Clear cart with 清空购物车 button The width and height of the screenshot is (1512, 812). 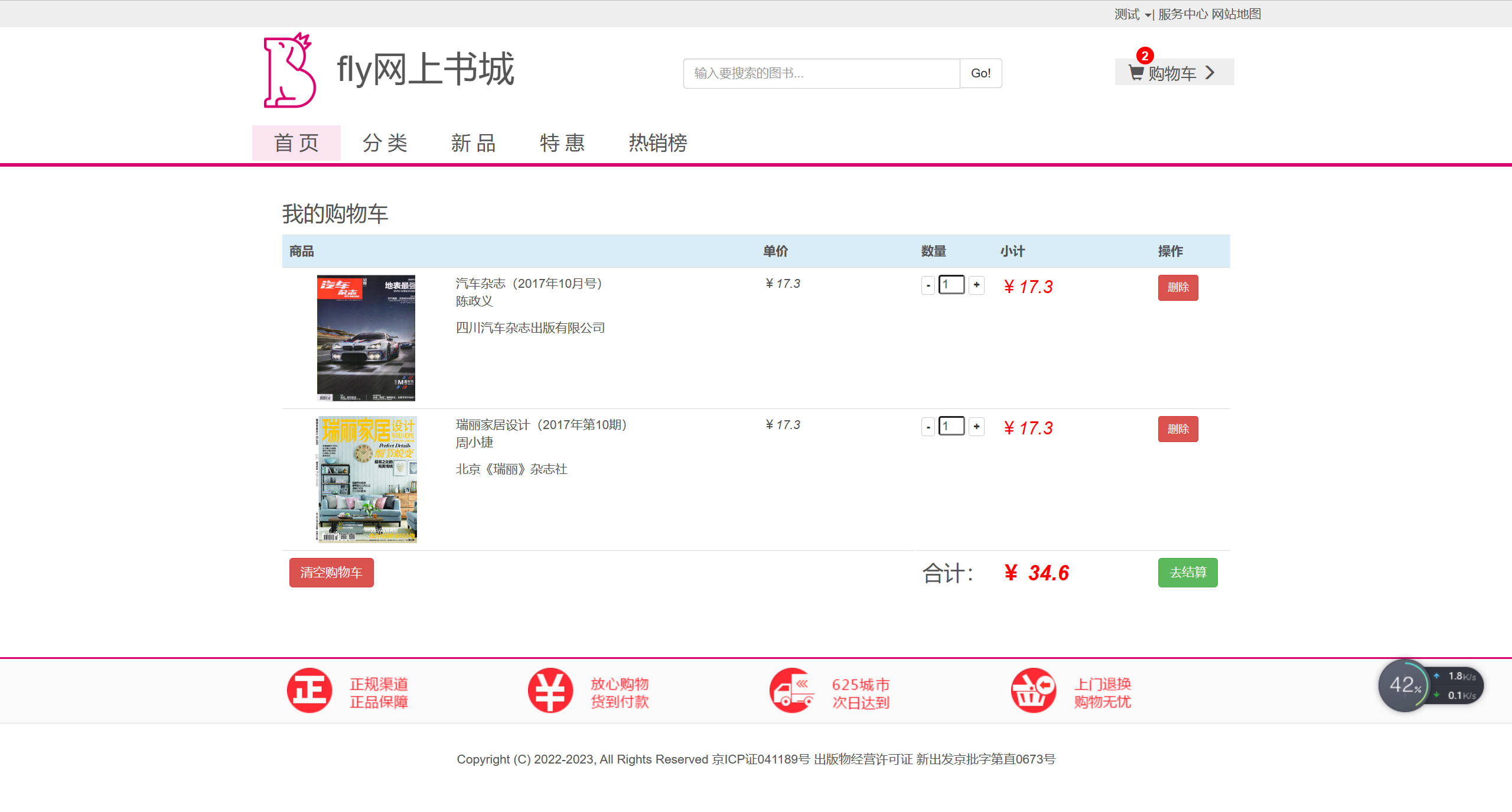(331, 572)
